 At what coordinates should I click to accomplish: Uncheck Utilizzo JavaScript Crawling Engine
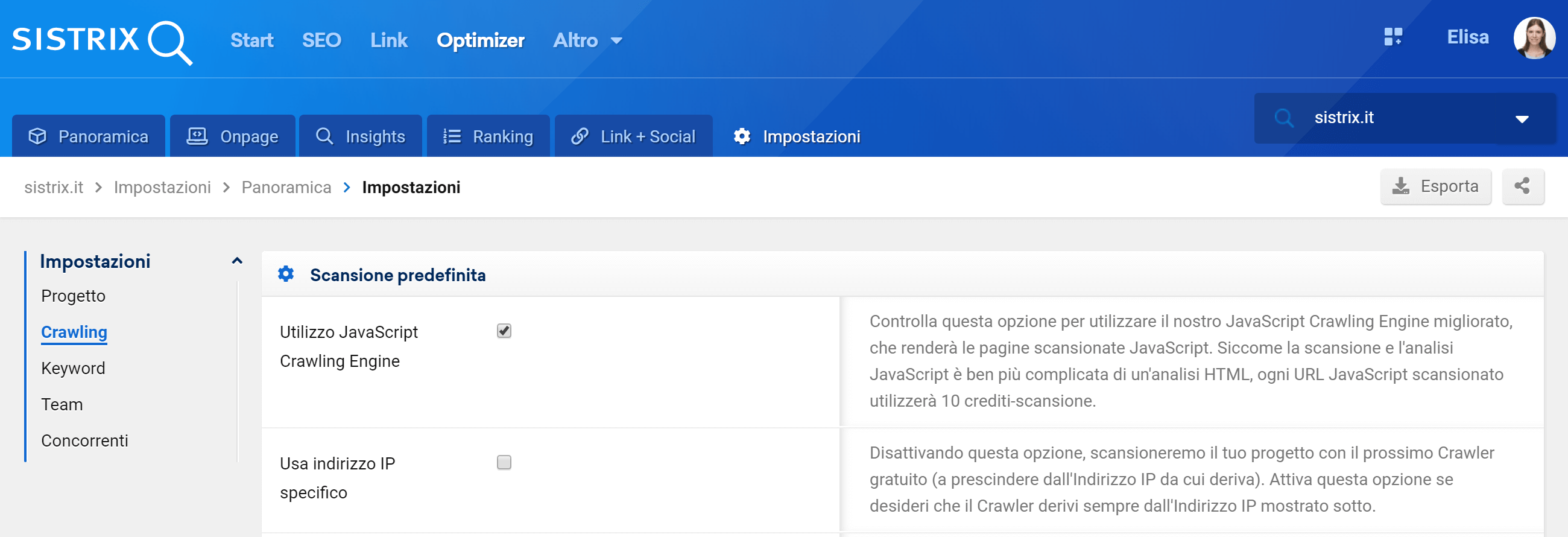[x=504, y=331]
